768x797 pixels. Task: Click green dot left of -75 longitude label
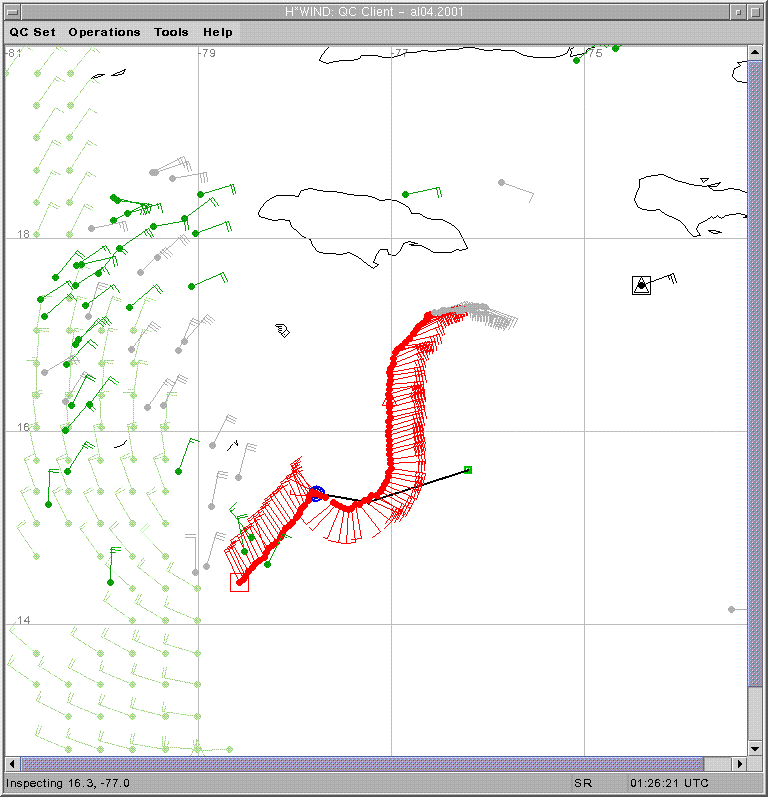point(576,61)
